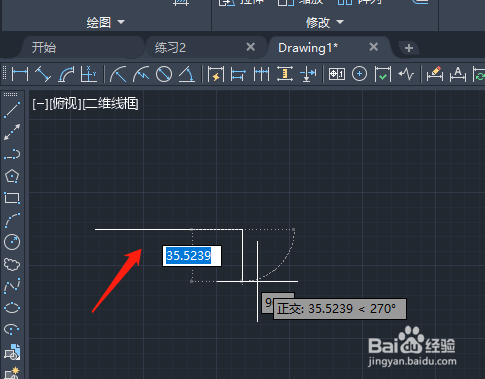This screenshot has height=379, width=485.
Task: Open the Tolerance tool
Action: 337,74
